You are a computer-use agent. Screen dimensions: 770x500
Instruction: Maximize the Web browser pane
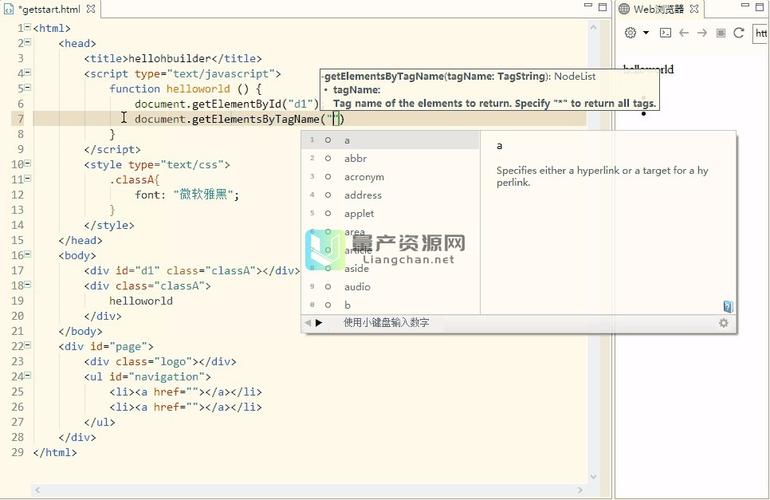point(760,7)
